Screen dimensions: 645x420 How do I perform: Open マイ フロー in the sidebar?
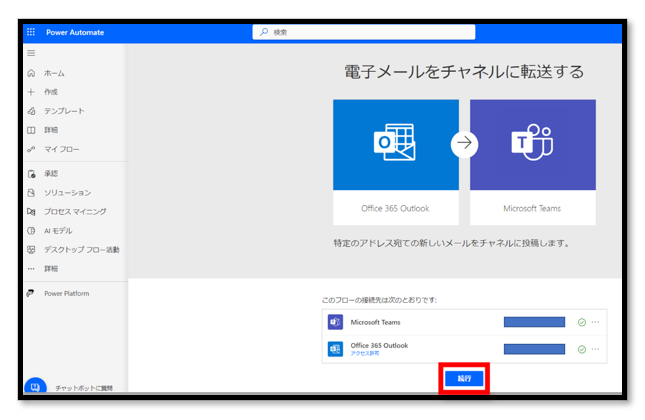[62, 149]
